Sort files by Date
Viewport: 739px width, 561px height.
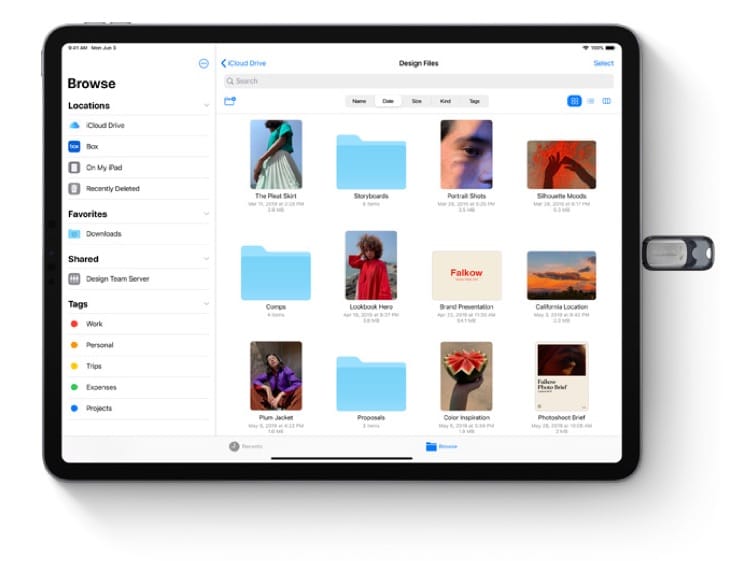(x=388, y=101)
